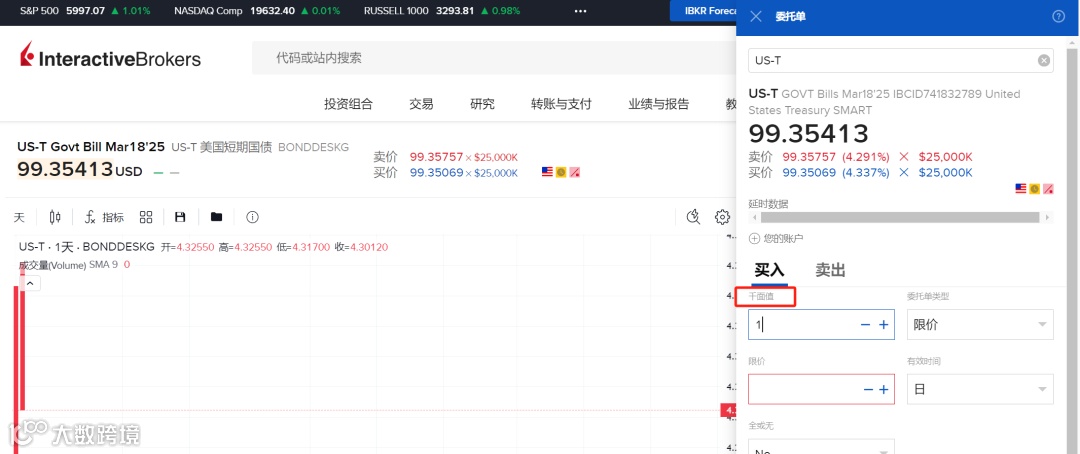This screenshot has width=1080, height=454.
Task: Open the fx 指标 indicators menu
Action: [x=104, y=218]
